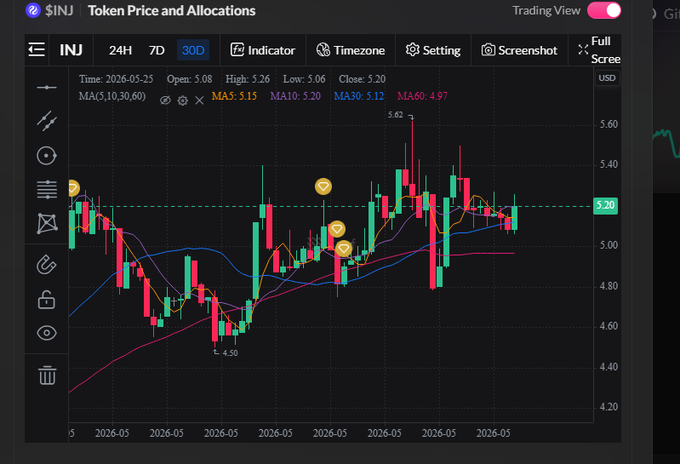Toggle visibility of all drawings
This screenshot has width=680, height=464.
tap(46, 333)
